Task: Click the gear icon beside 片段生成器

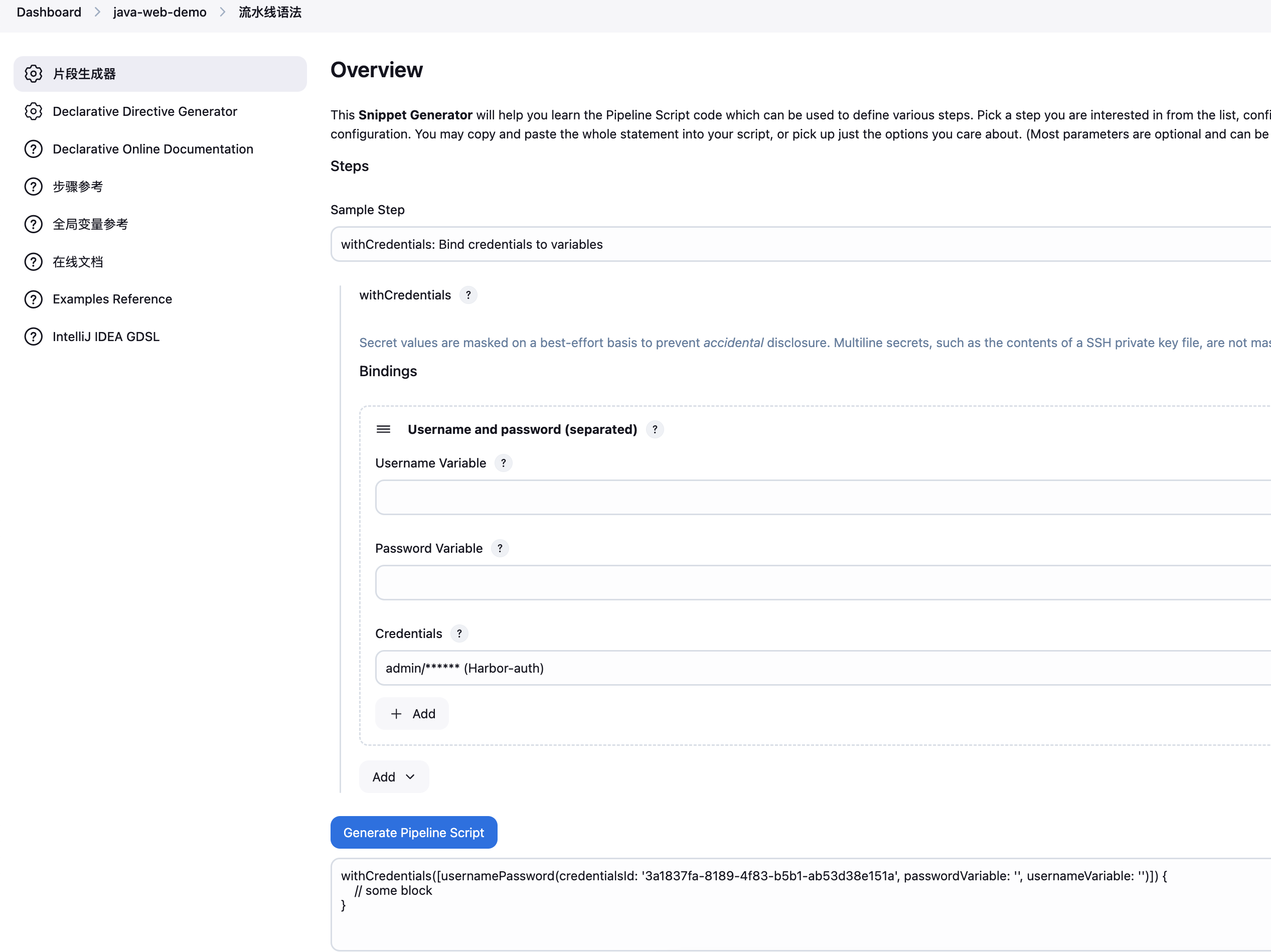Action: click(33, 74)
